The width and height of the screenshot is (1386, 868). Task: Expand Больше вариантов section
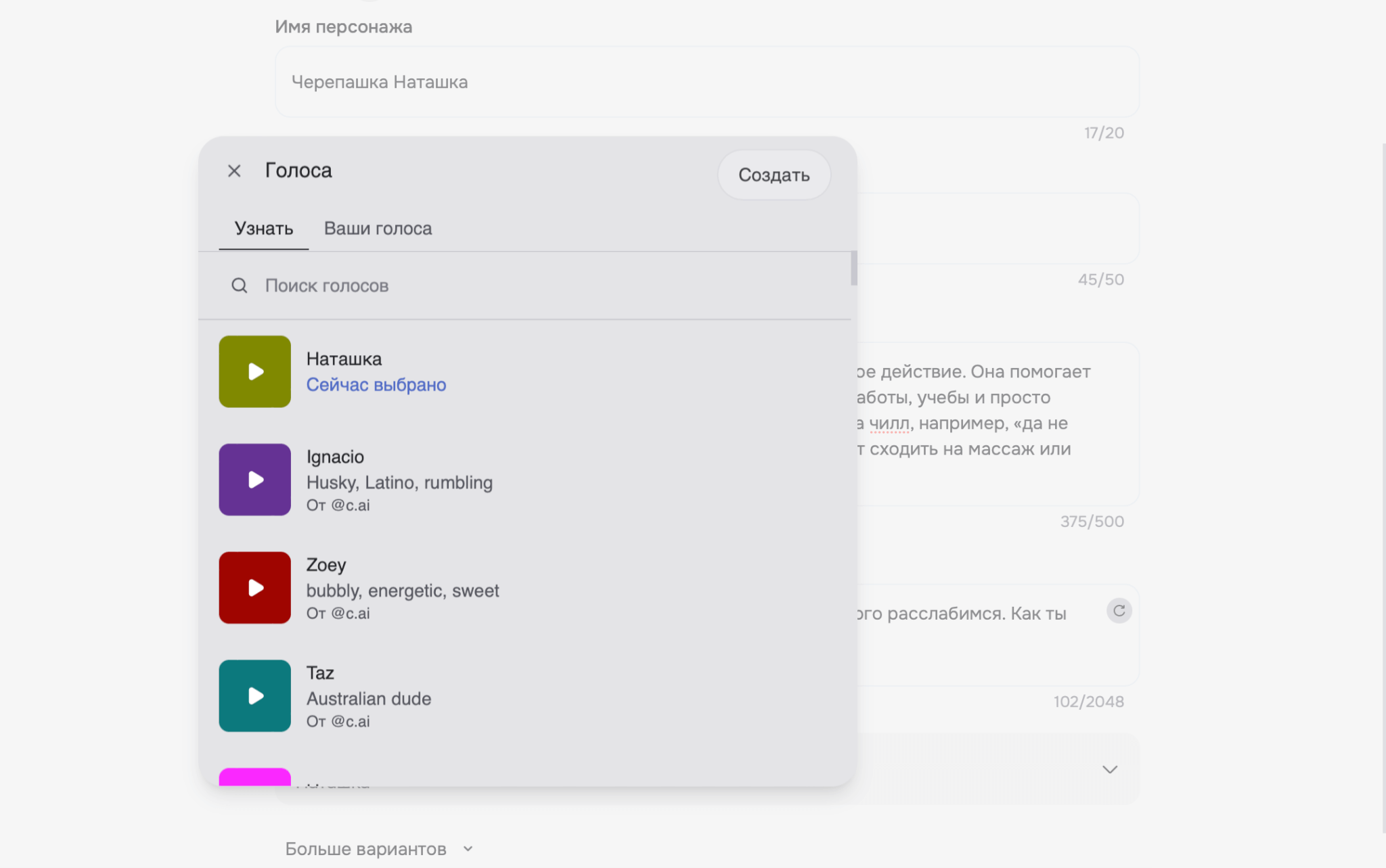pos(379,849)
